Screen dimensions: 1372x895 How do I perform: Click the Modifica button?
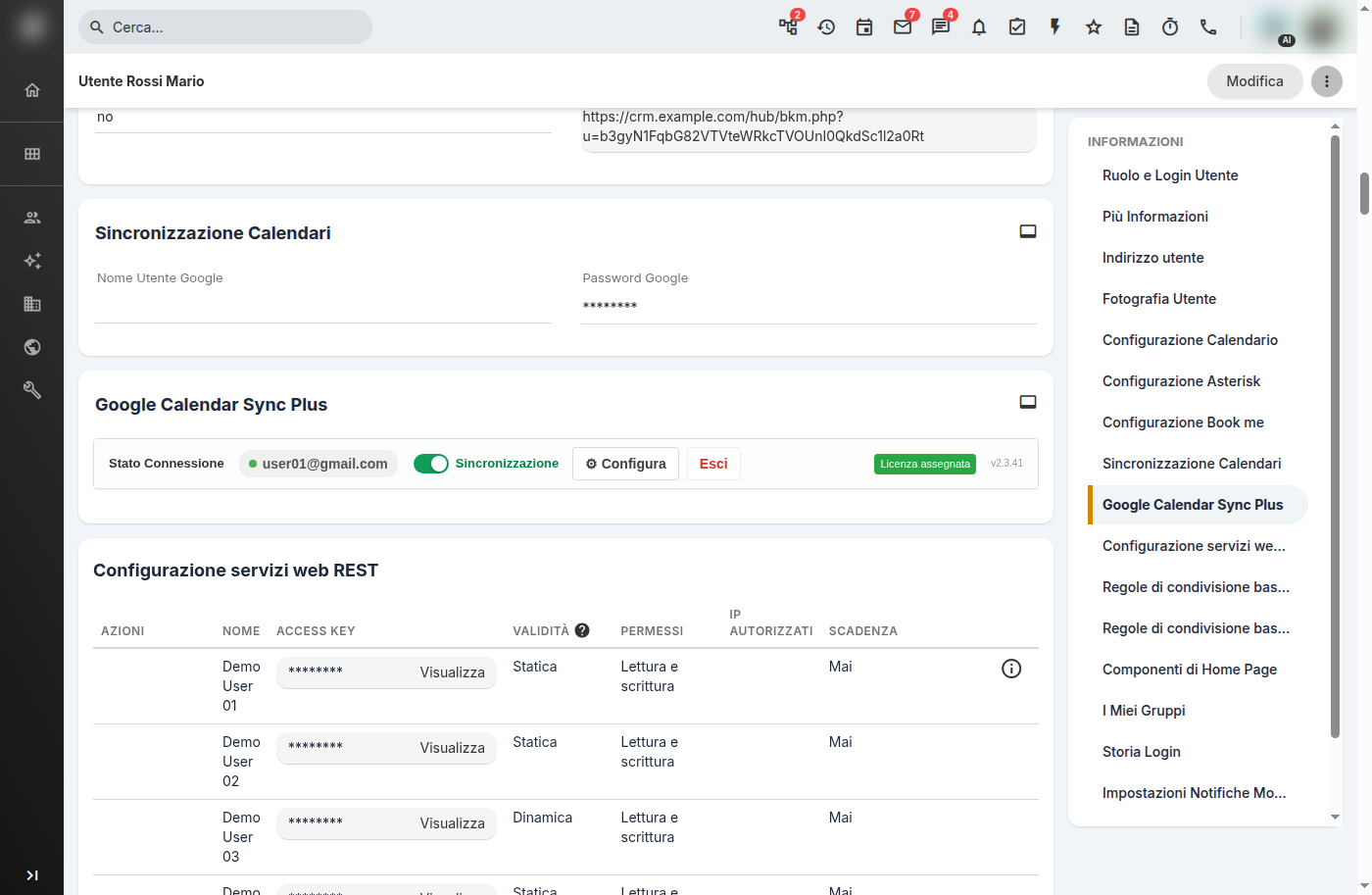(1254, 81)
